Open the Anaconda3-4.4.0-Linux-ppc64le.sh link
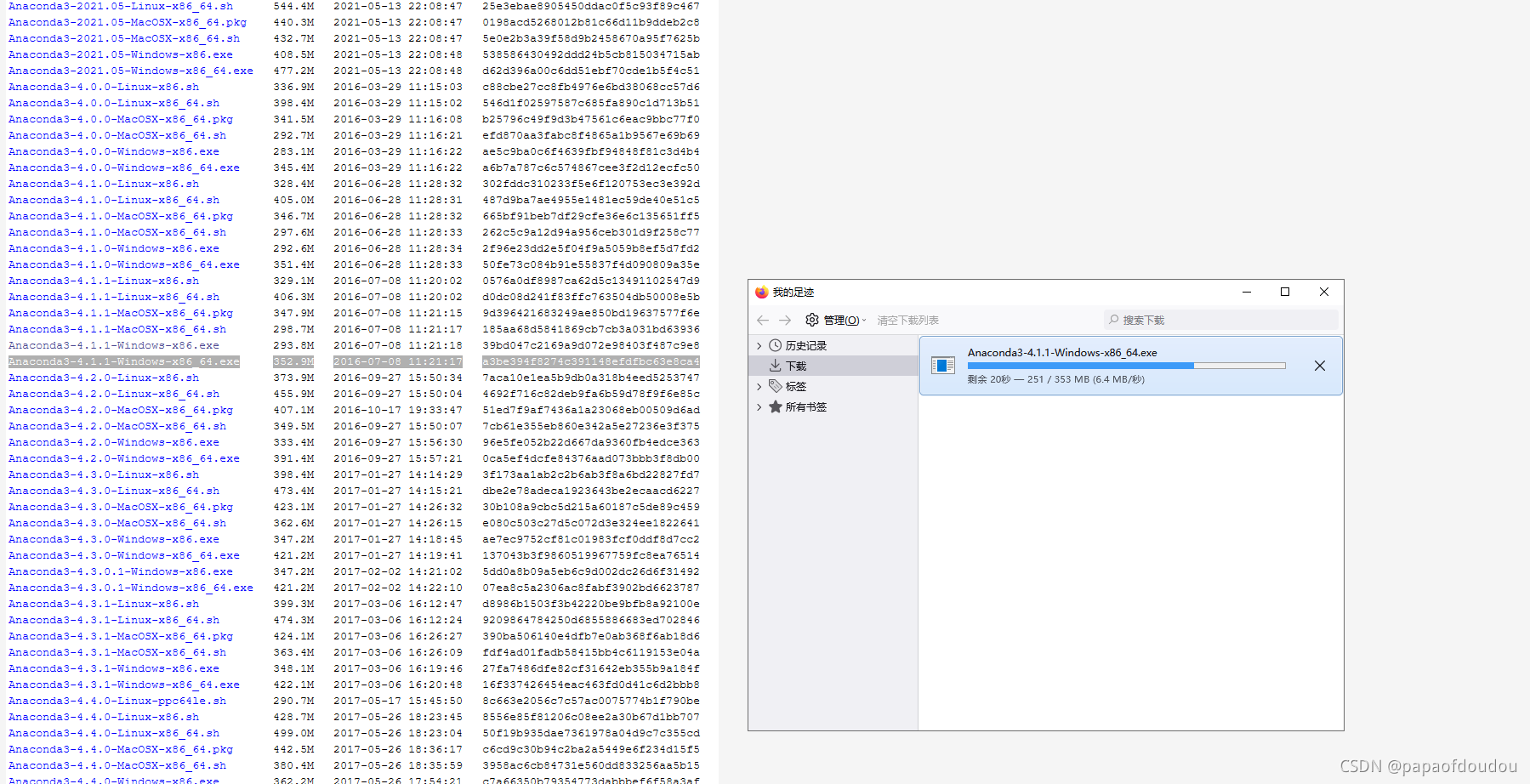This screenshot has height=784, width=1530. (117, 701)
